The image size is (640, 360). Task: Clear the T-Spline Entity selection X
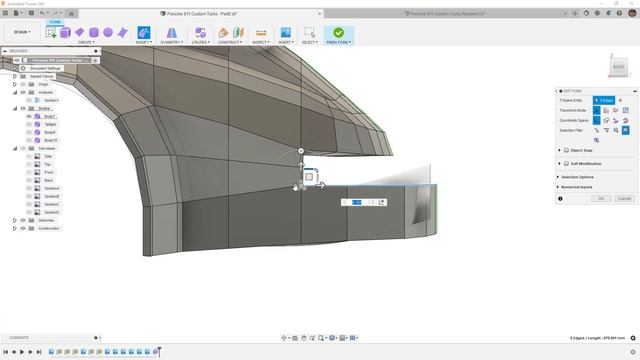tap(620, 100)
